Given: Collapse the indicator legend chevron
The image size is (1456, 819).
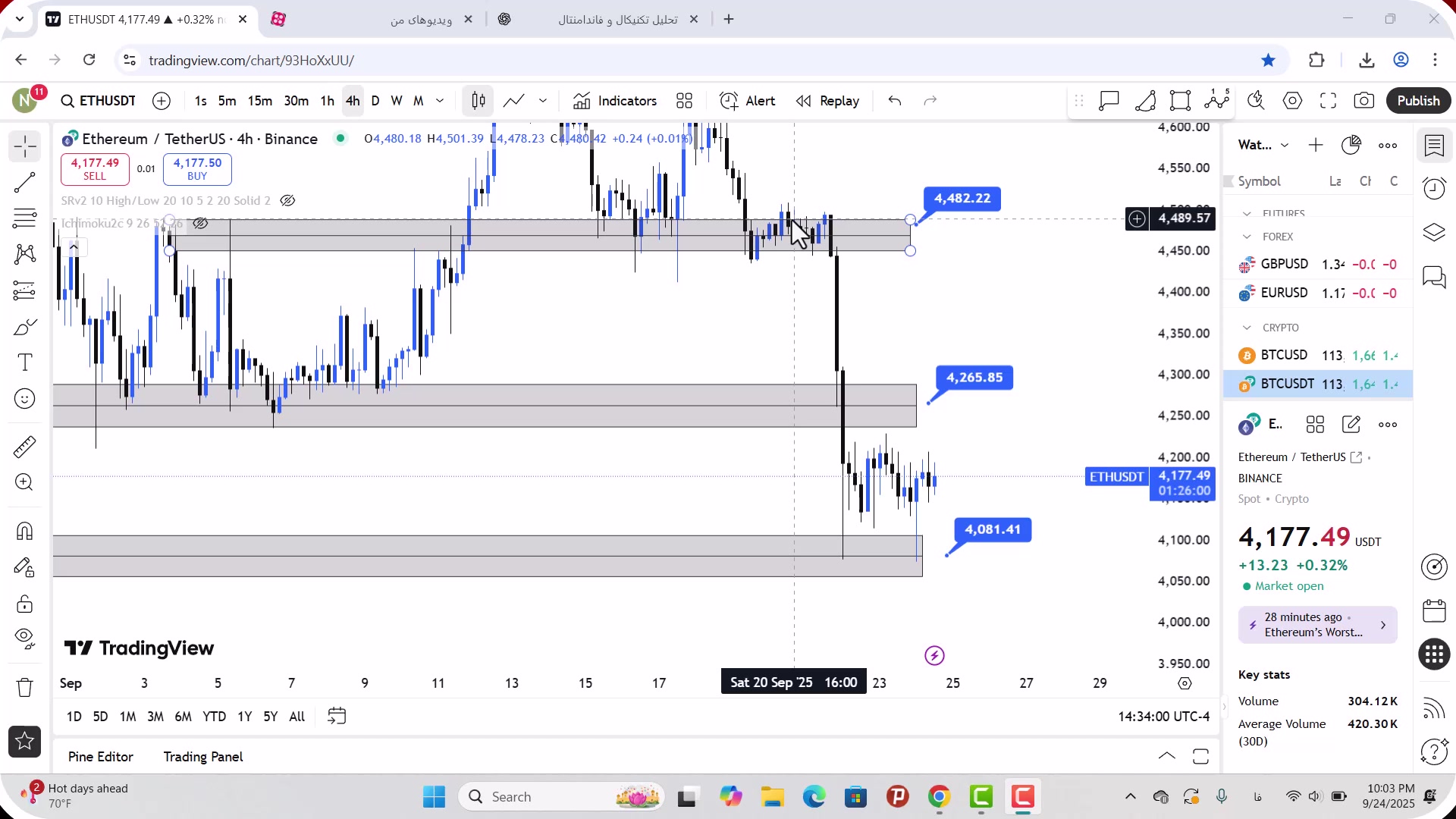Looking at the screenshot, I should [x=74, y=247].
